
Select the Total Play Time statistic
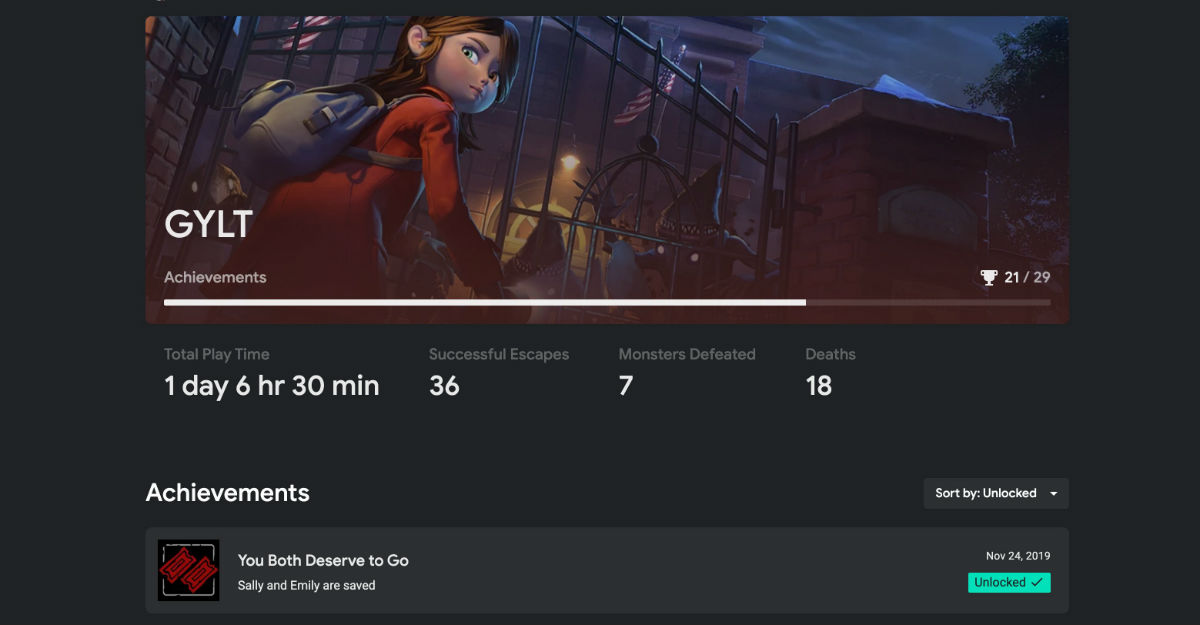272,373
